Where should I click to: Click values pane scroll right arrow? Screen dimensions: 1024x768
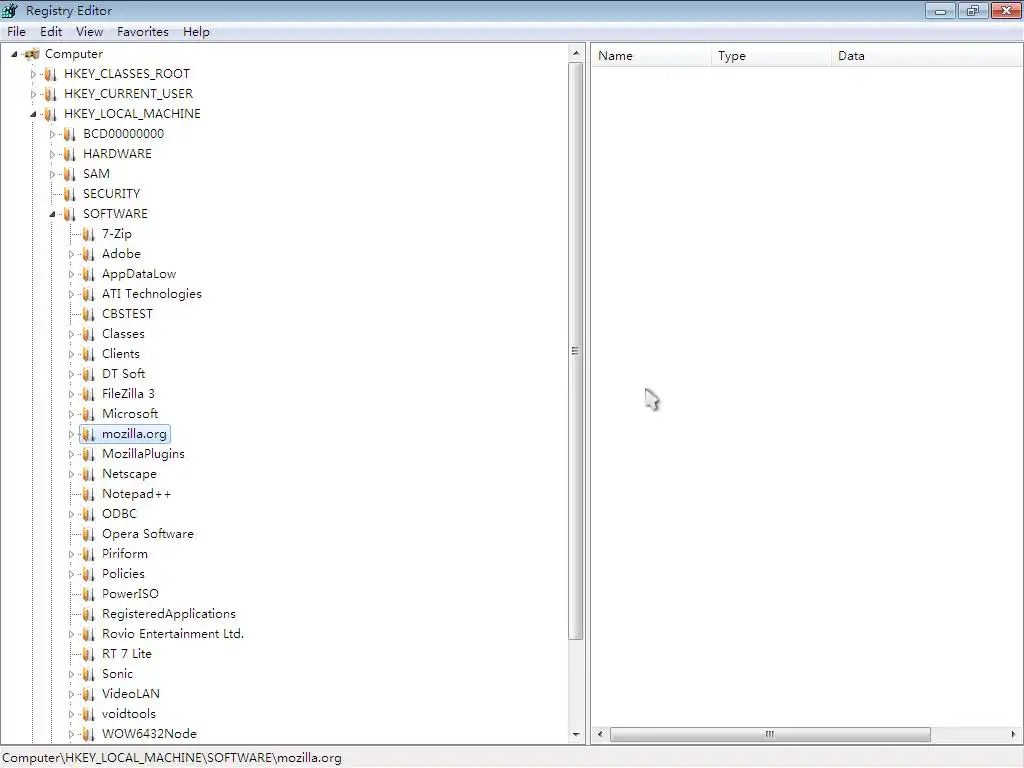pyautogui.click(x=1014, y=735)
